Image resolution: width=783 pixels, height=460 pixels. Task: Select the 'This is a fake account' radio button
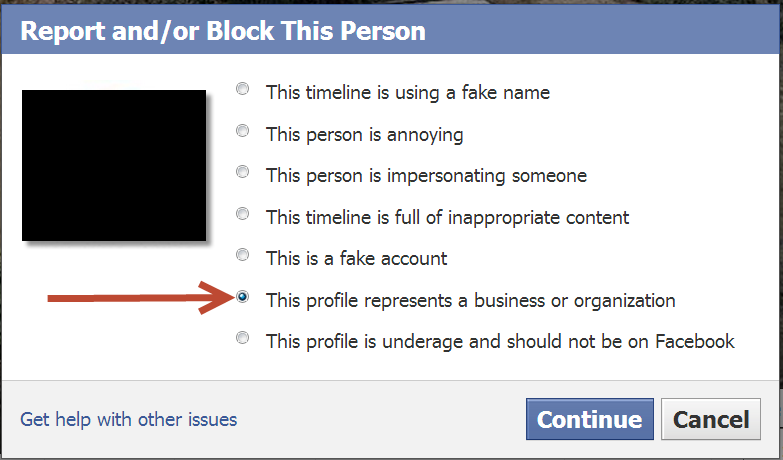click(x=243, y=255)
